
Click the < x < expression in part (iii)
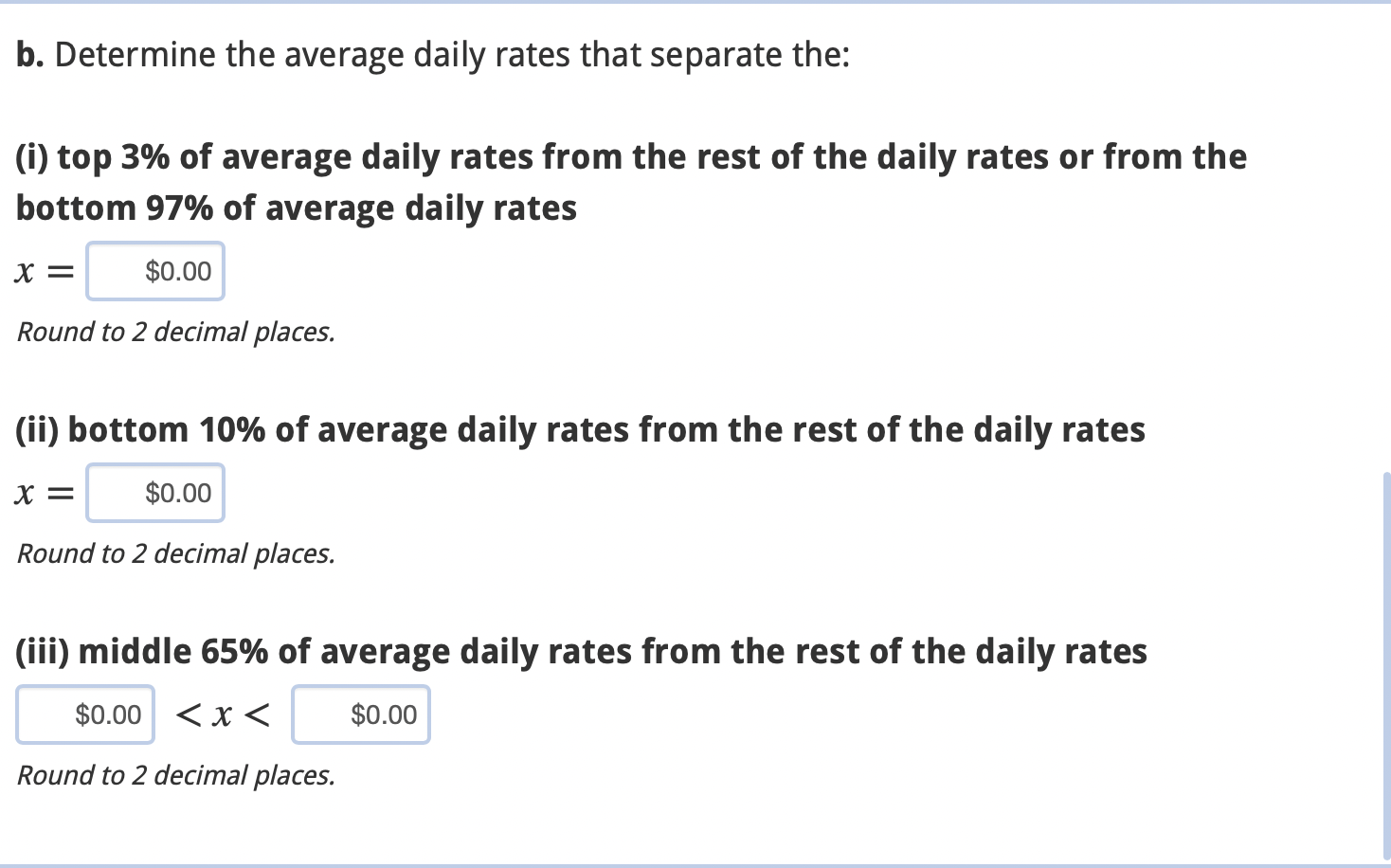click(x=221, y=714)
